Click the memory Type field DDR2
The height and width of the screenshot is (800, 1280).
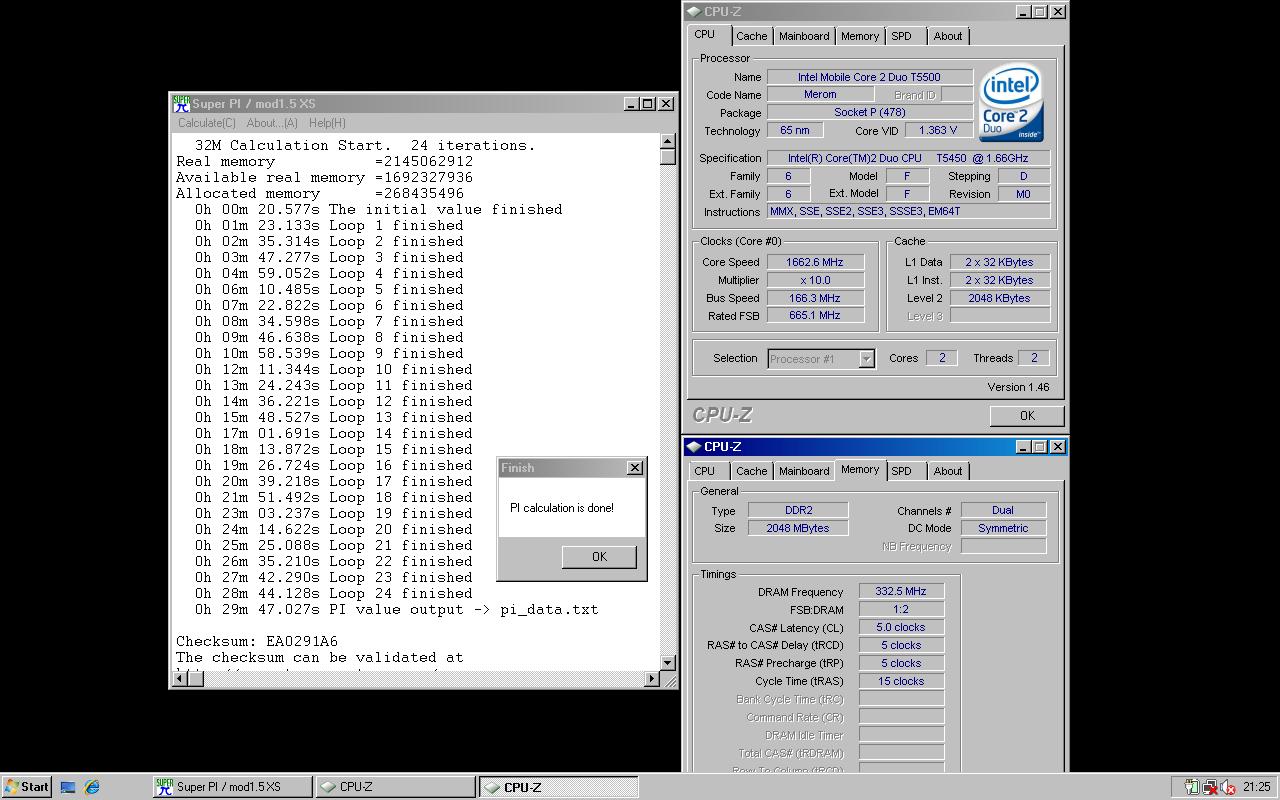798,510
